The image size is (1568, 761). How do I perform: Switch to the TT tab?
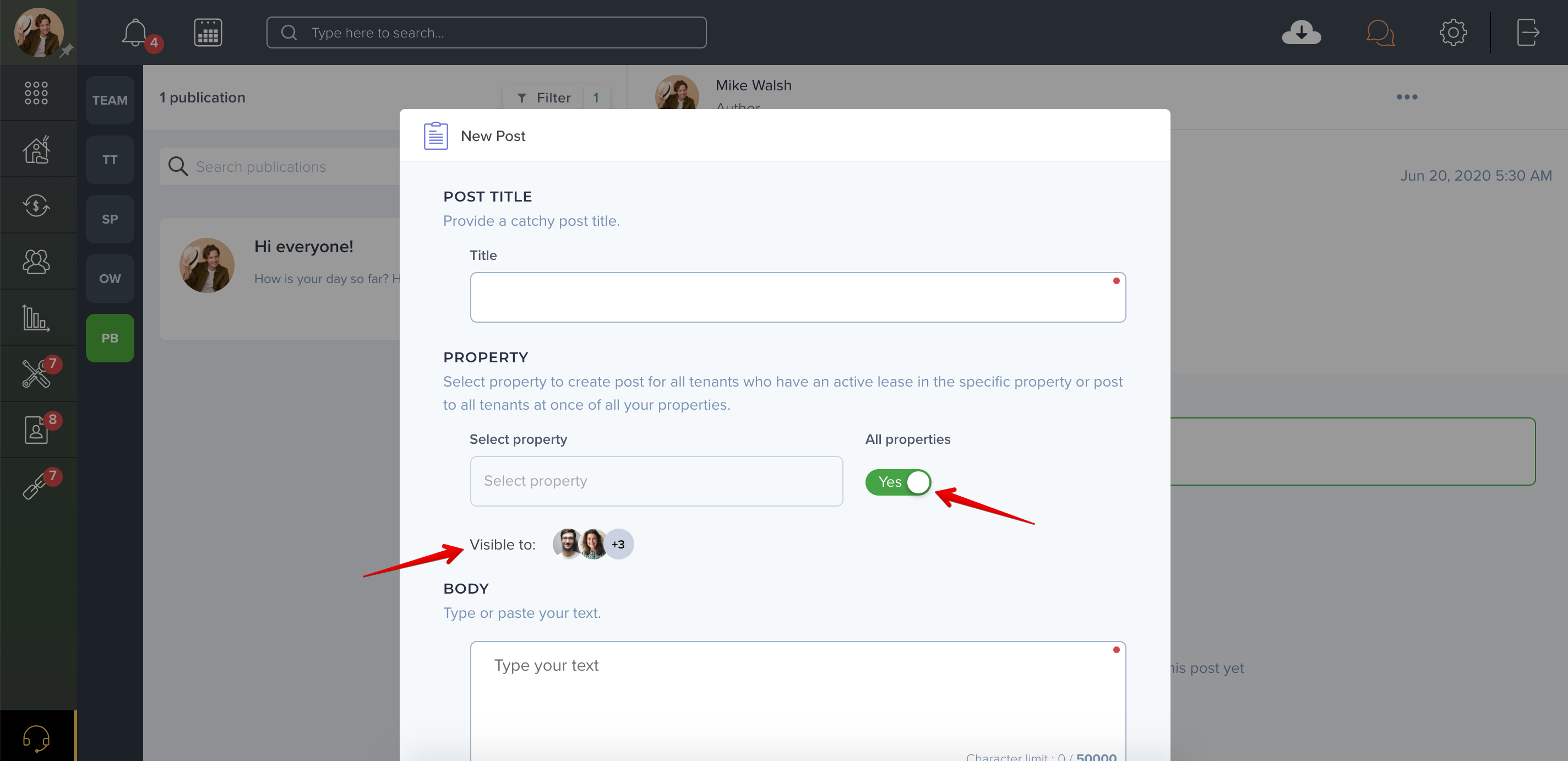(110, 160)
